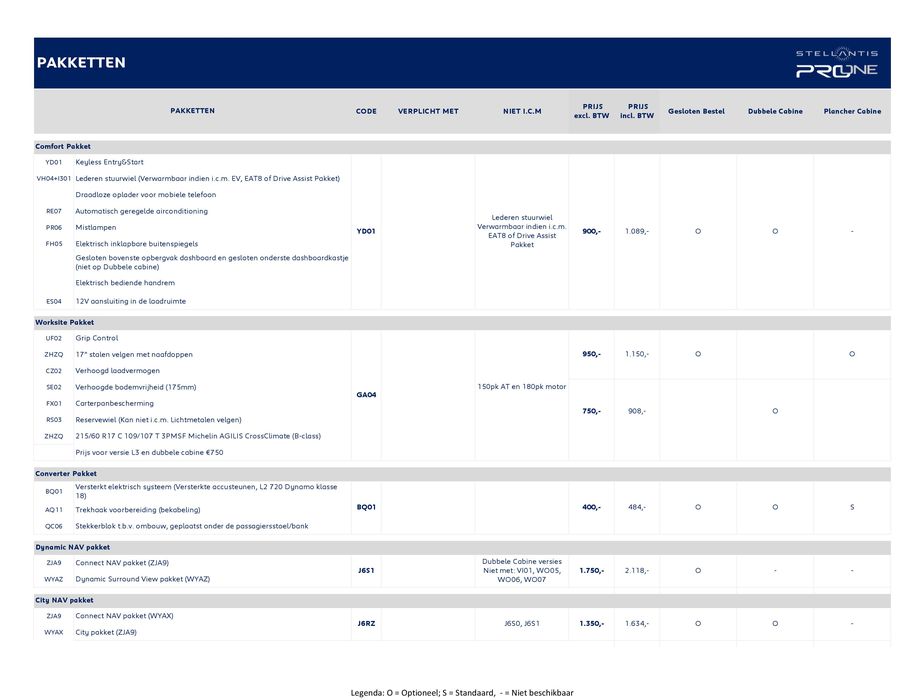This screenshot has height=700, width=906.
Task: Click the 1.750,- price excluding BTW
Action: point(591,570)
